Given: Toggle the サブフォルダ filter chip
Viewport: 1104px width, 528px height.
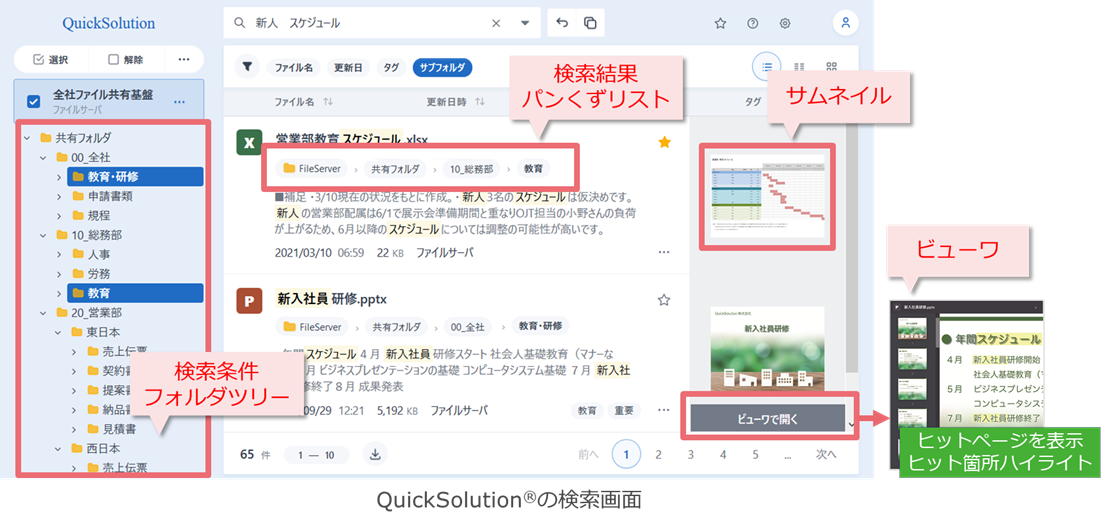Looking at the screenshot, I should pyautogui.click(x=442, y=68).
